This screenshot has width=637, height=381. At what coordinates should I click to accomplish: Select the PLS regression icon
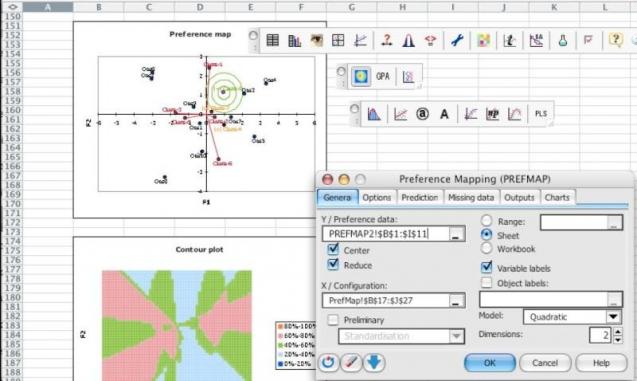(x=540, y=114)
